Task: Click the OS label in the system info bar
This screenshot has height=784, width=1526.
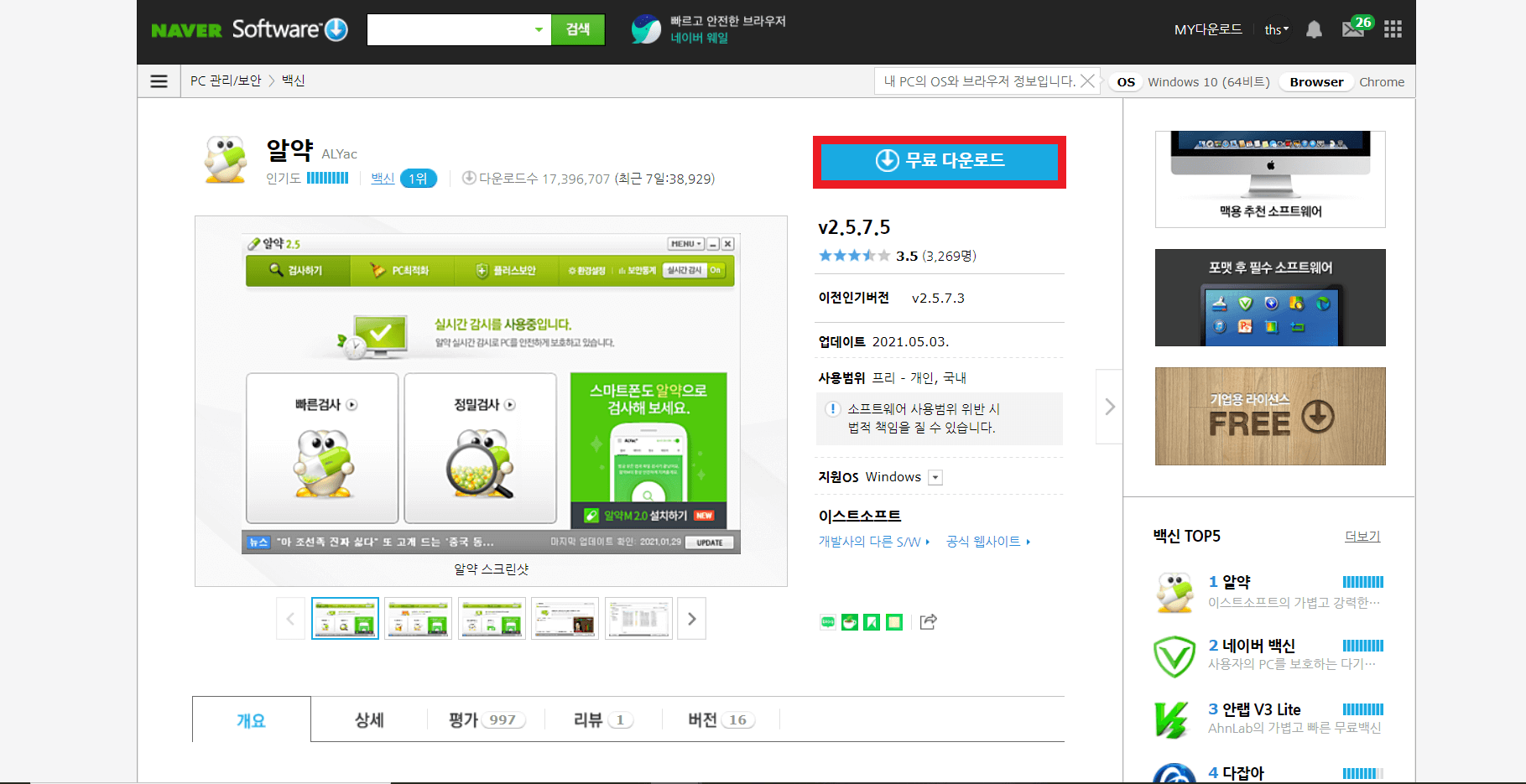Action: pos(1126,82)
